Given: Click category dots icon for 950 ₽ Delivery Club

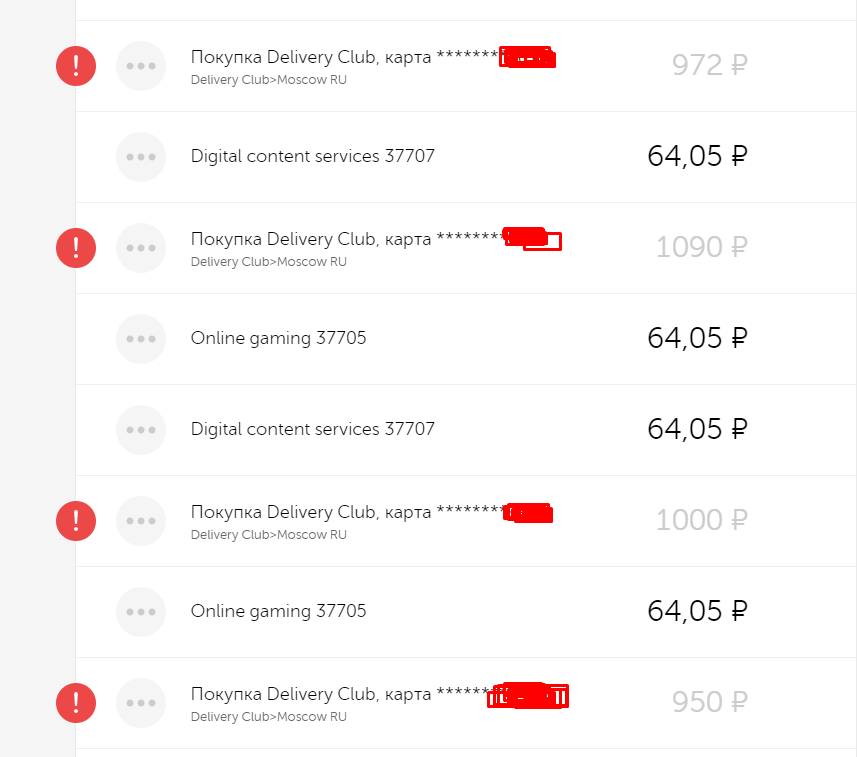Looking at the screenshot, I should click(x=141, y=703).
